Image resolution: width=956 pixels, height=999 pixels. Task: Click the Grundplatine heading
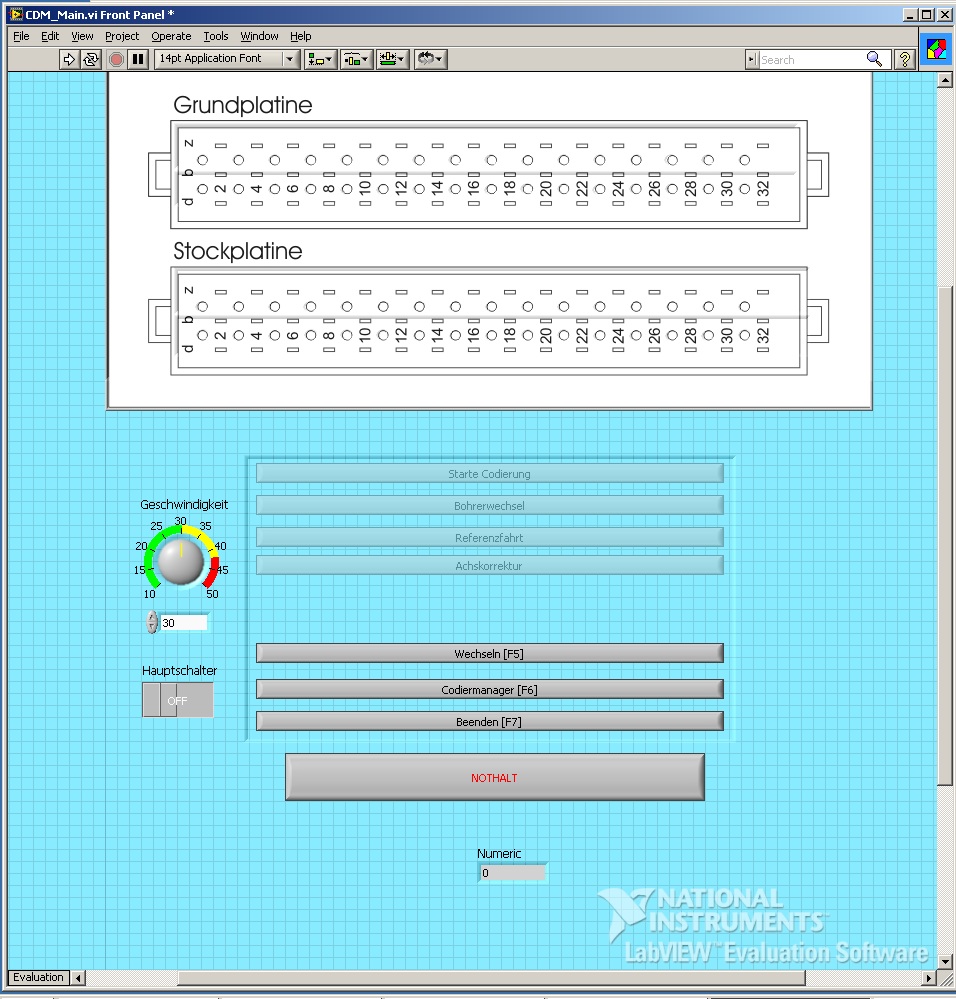[x=243, y=105]
